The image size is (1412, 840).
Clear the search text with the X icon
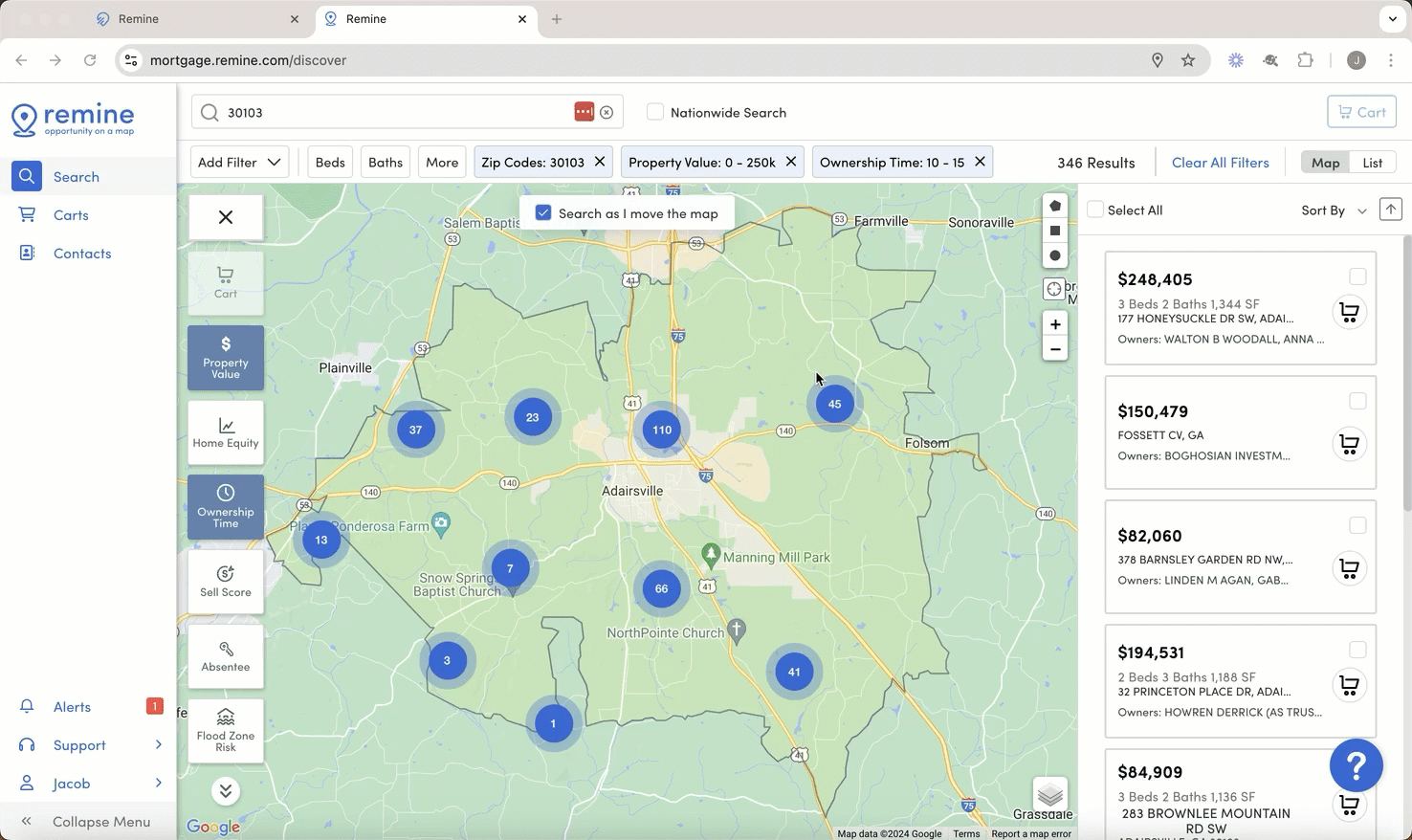pos(607,113)
